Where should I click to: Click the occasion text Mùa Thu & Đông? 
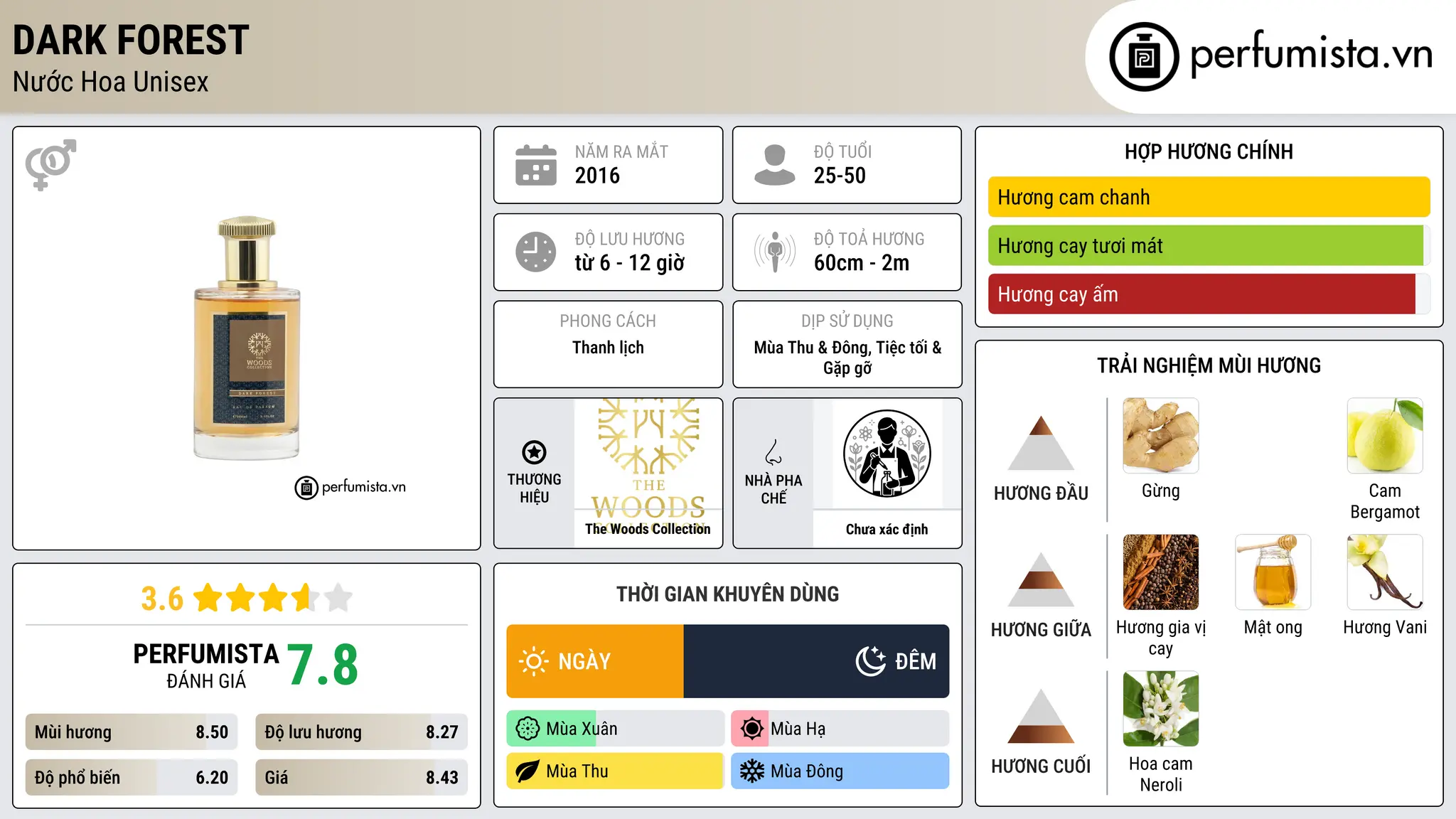[x=812, y=348]
